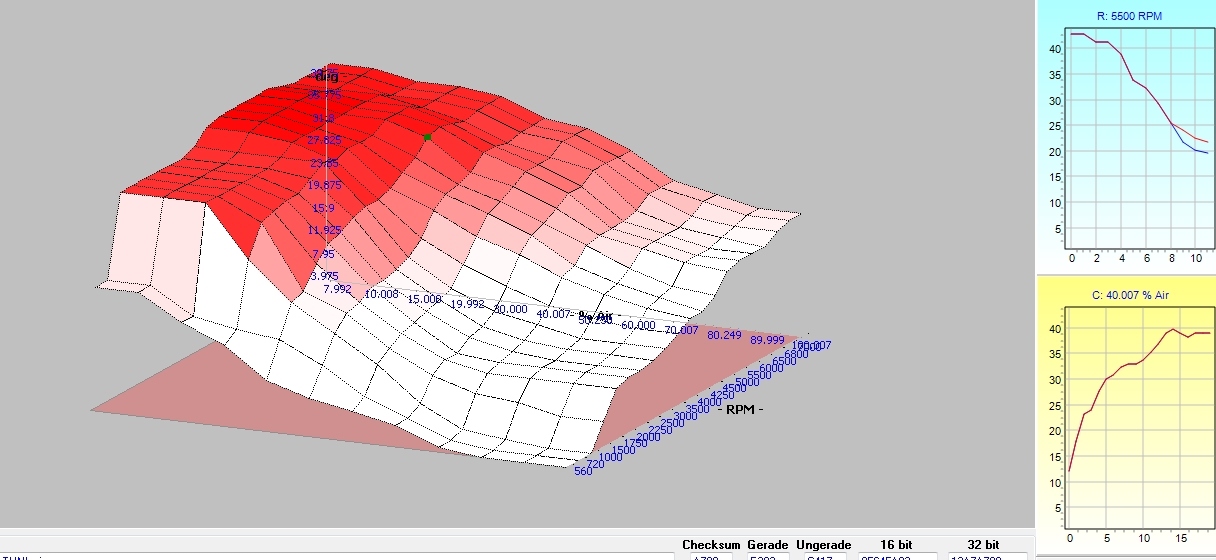Click the 'Checksum' column header

point(710,545)
